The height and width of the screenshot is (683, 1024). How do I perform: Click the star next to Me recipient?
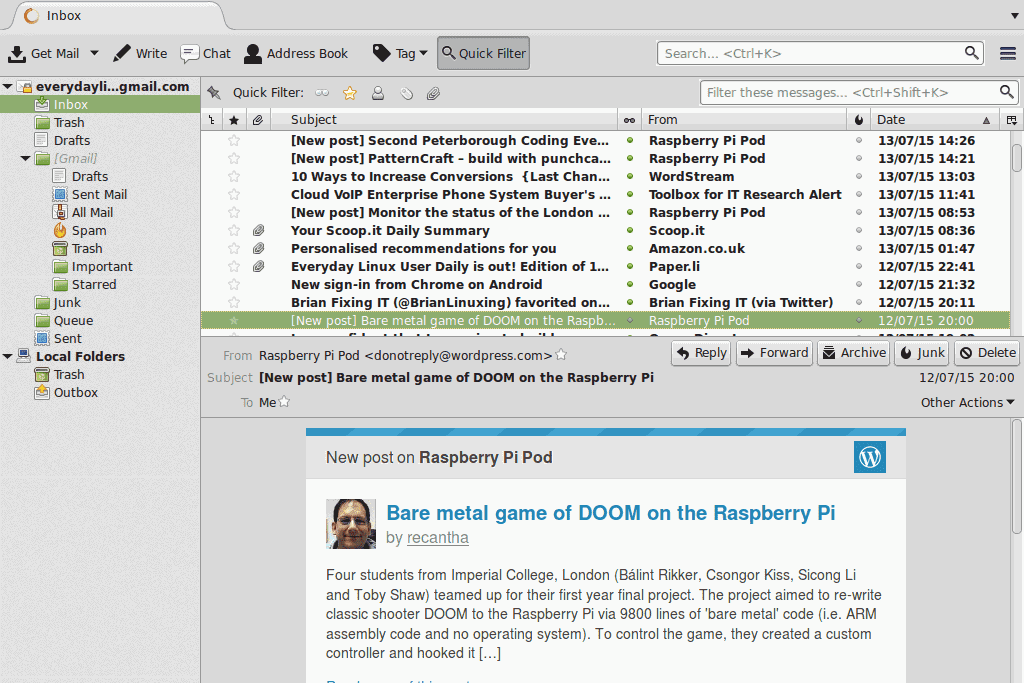click(284, 402)
